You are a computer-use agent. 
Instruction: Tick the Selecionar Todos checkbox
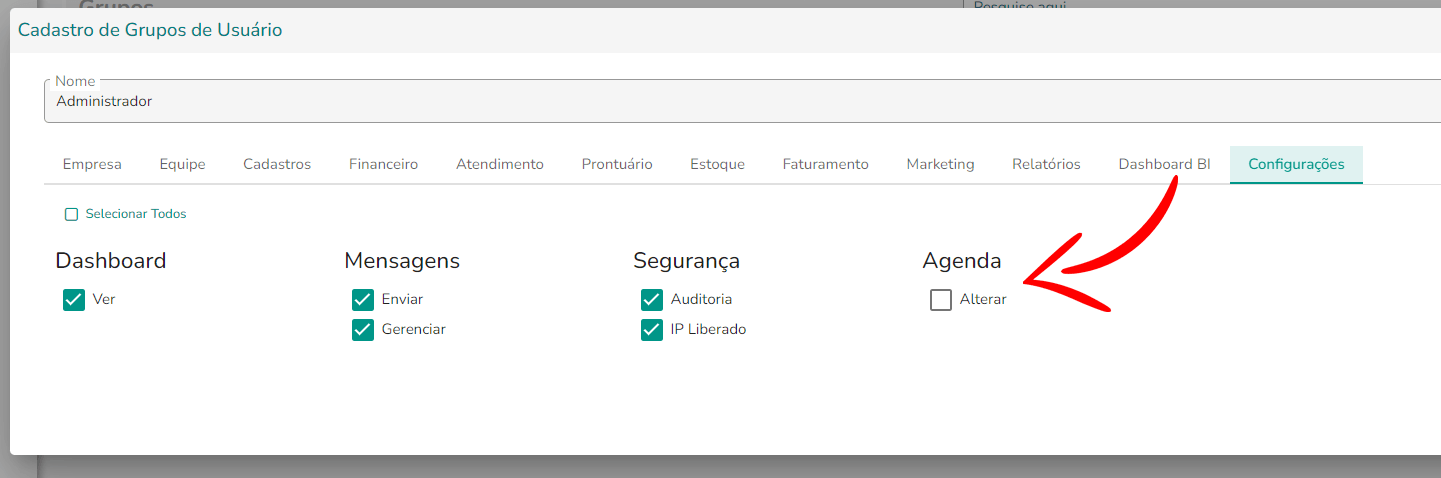pos(71,214)
